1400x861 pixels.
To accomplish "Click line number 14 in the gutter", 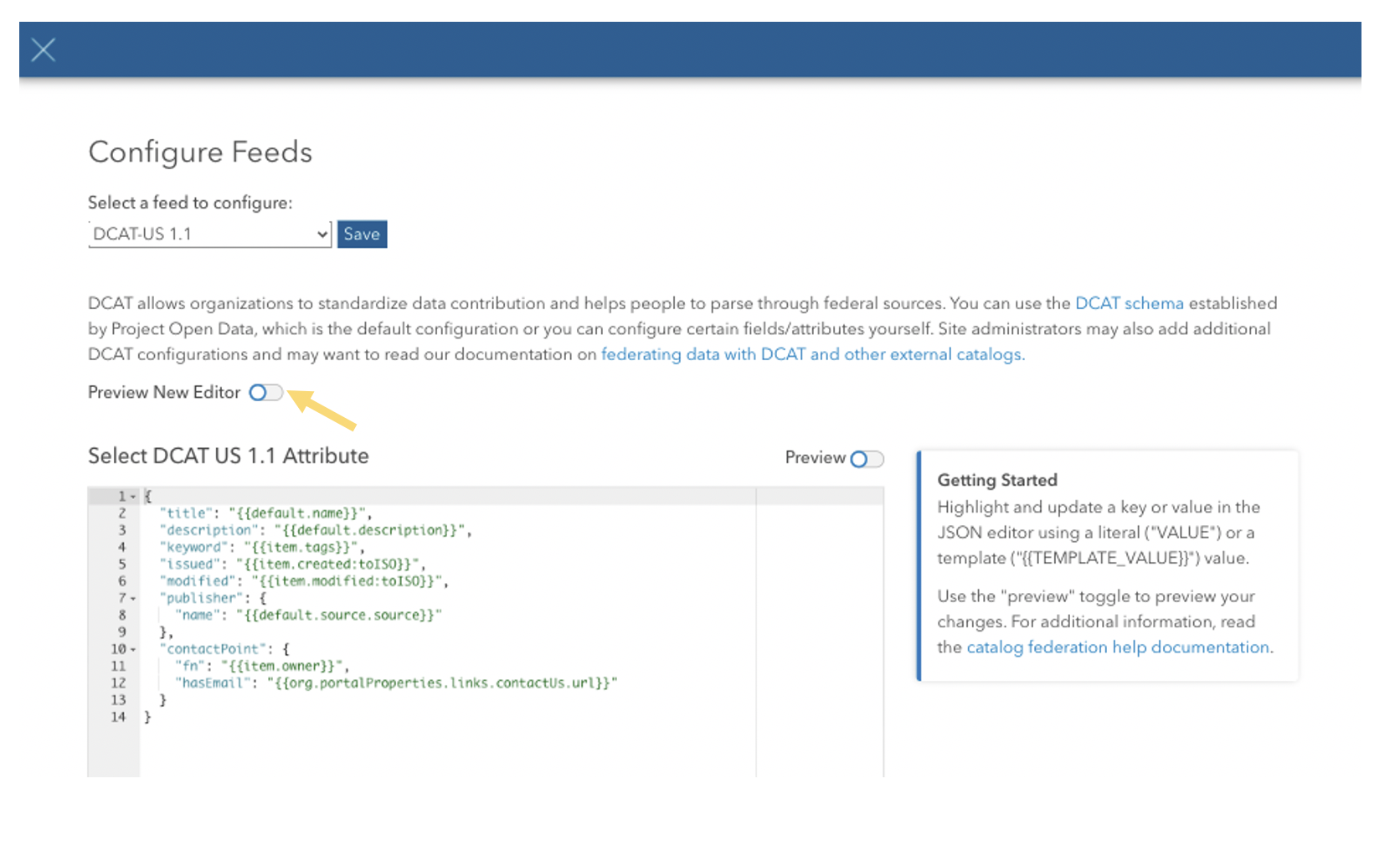I will pyautogui.click(x=118, y=718).
